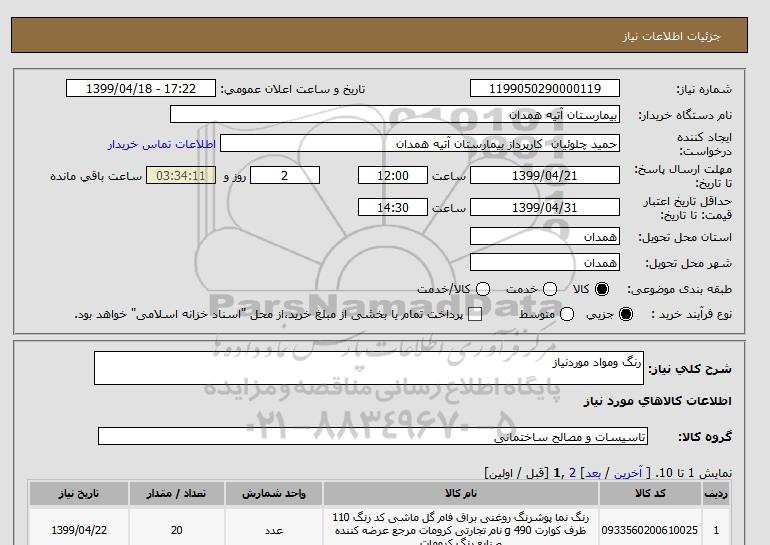
Task: Click the جزئیات اطلاعات نیاز header title
Action: (x=671, y=36)
